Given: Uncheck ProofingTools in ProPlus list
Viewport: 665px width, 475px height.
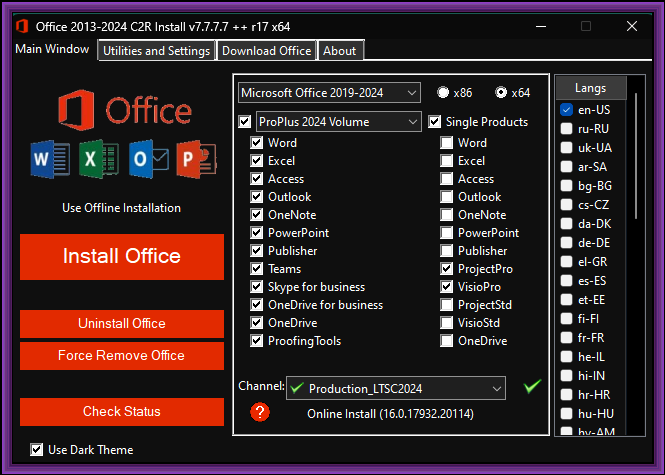Looking at the screenshot, I should (x=257, y=341).
